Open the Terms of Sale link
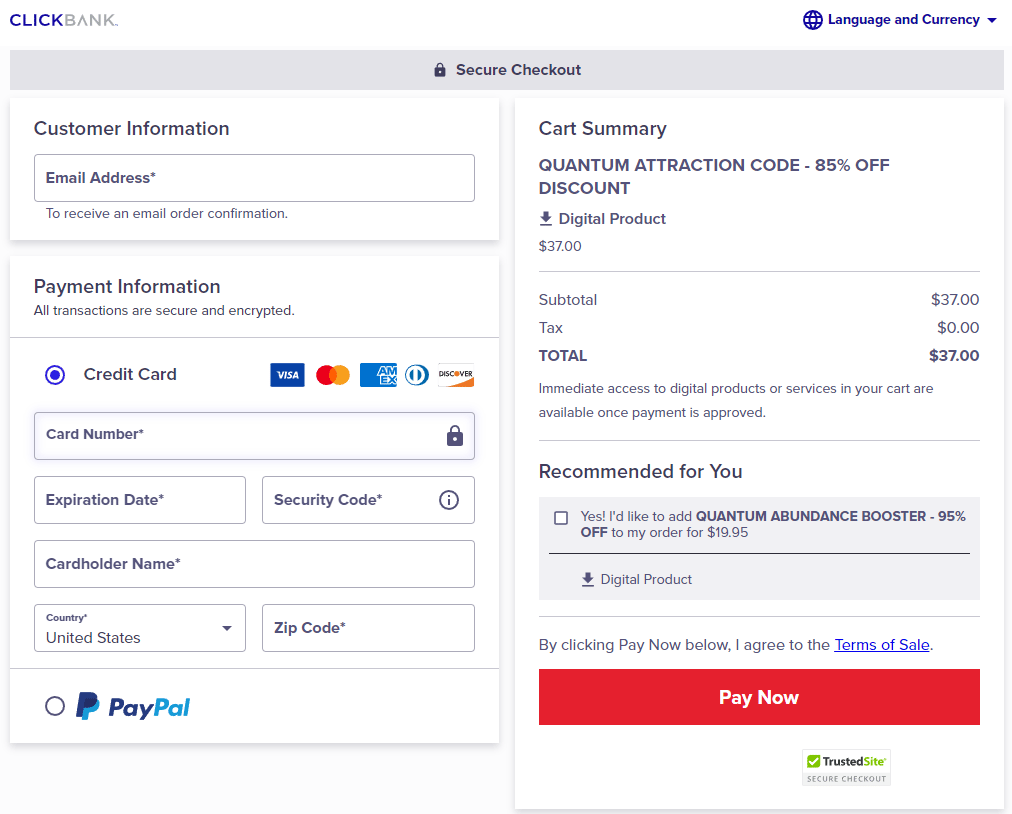Image resolution: width=1012 pixels, height=814 pixels. click(x=882, y=645)
